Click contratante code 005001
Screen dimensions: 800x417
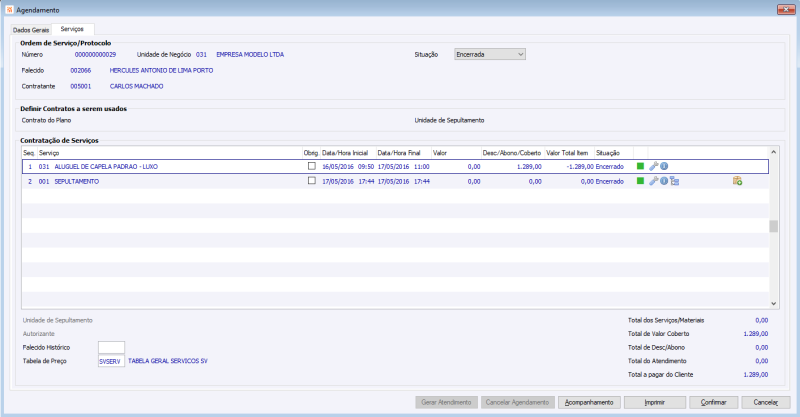(81, 86)
